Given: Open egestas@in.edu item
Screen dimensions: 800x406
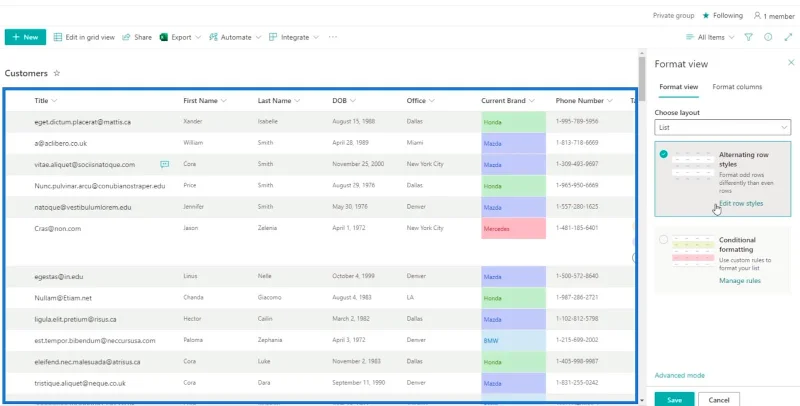Looking at the screenshot, I should [59, 276].
